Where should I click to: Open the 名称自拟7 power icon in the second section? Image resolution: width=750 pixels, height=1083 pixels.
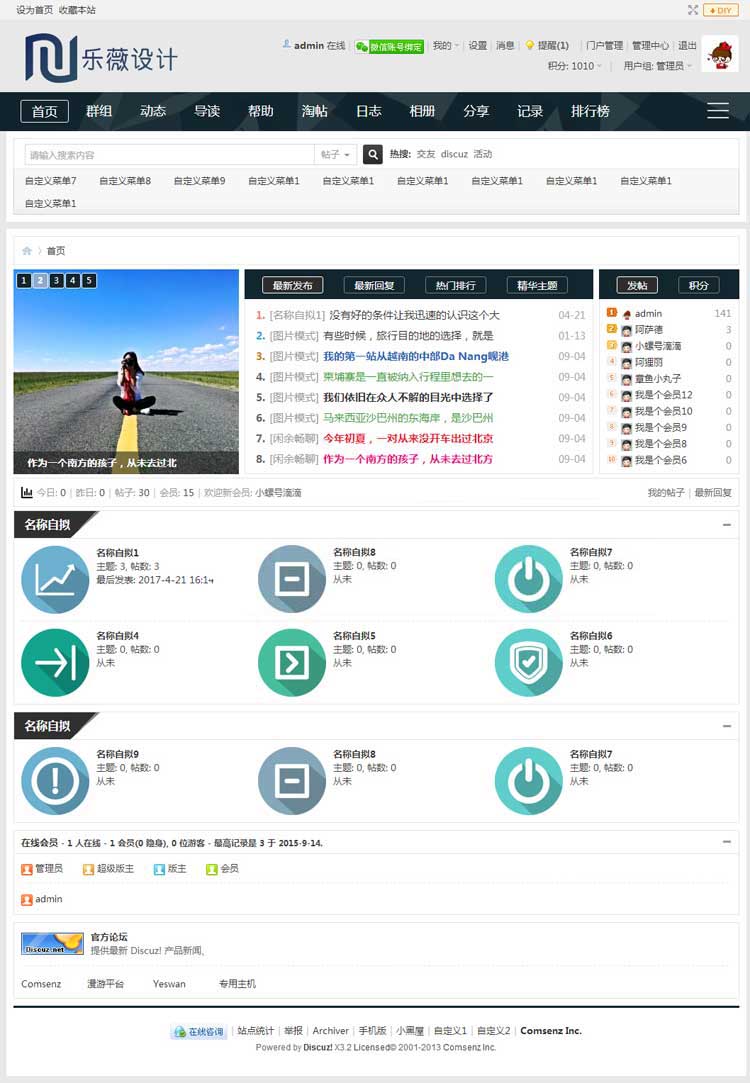pos(529,781)
